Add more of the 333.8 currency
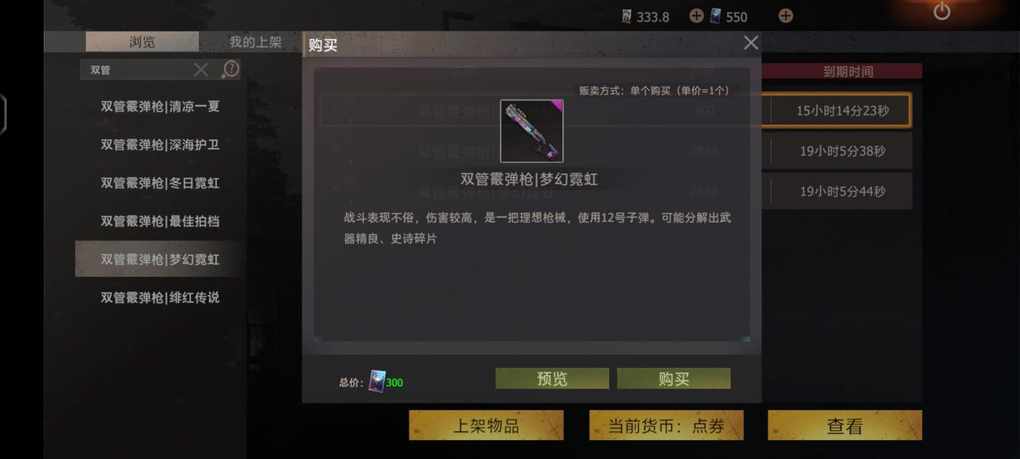 696,16
